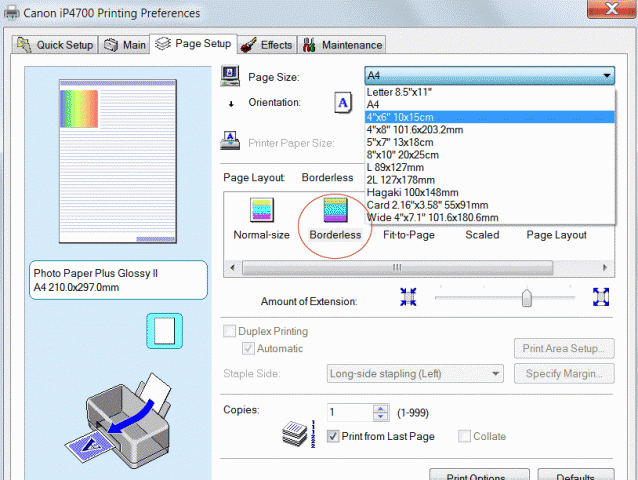The width and height of the screenshot is (638, 480).
Task: Go to the Effects tab
Action: pos(267,45)
